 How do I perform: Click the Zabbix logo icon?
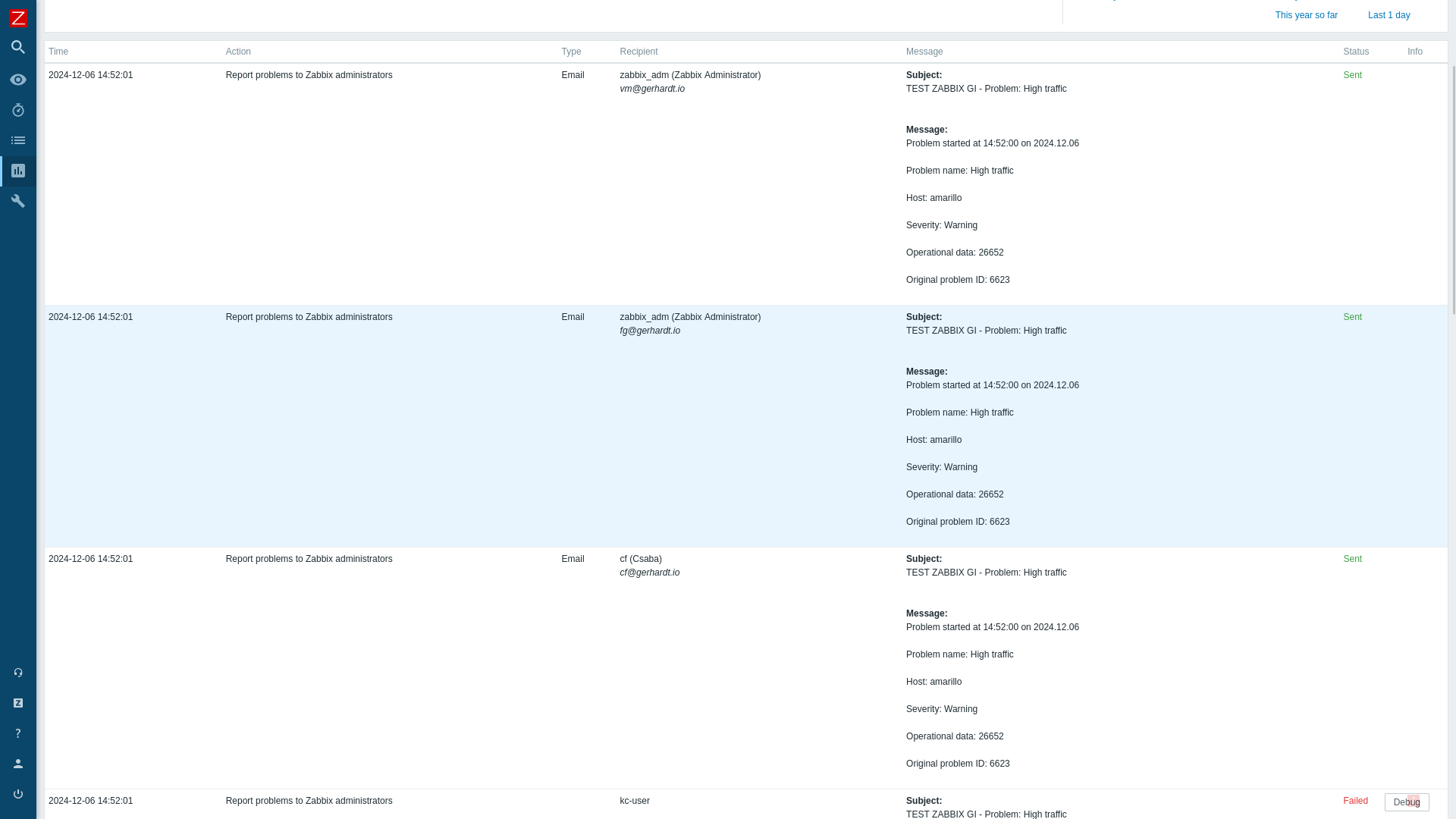point(18,18)
